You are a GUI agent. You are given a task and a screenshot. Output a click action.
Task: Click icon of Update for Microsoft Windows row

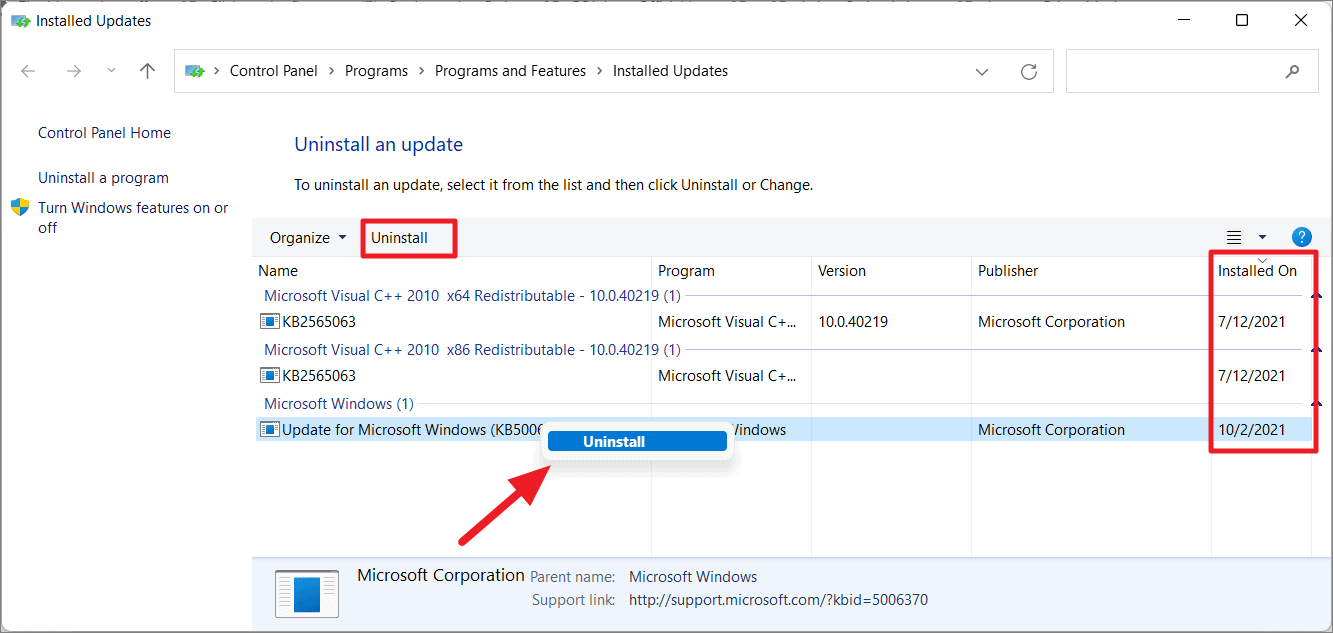coord(269,430)
